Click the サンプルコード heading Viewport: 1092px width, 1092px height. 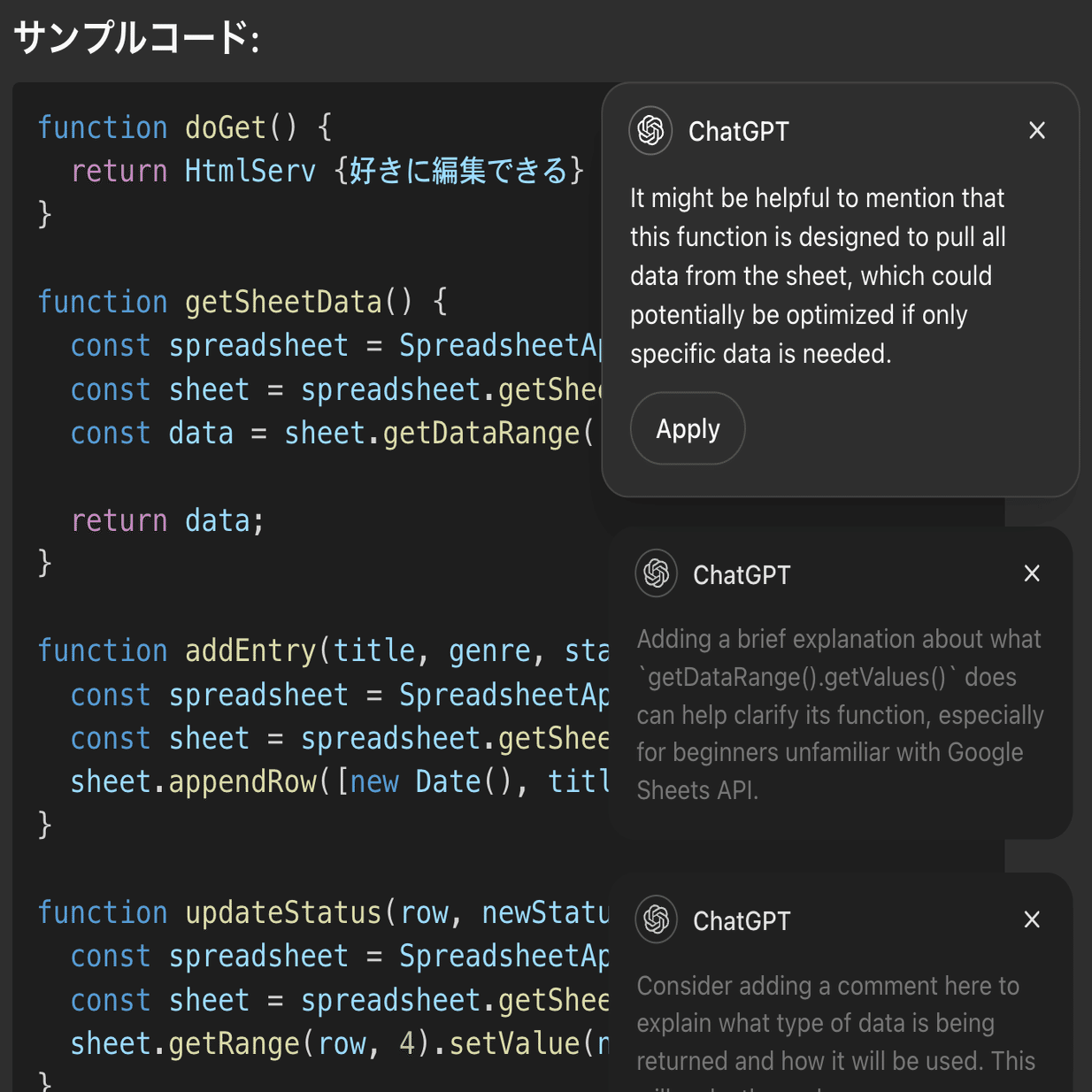coord(136,38)
